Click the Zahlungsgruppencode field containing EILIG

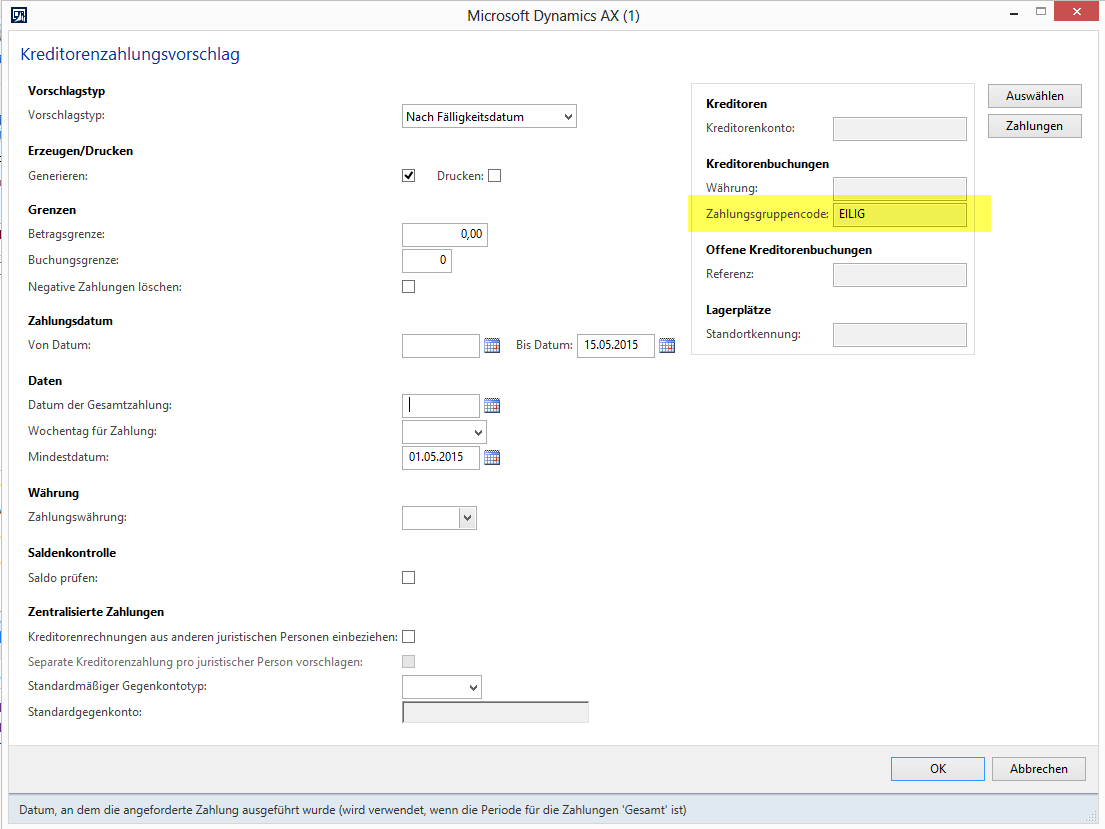[899, 214]
